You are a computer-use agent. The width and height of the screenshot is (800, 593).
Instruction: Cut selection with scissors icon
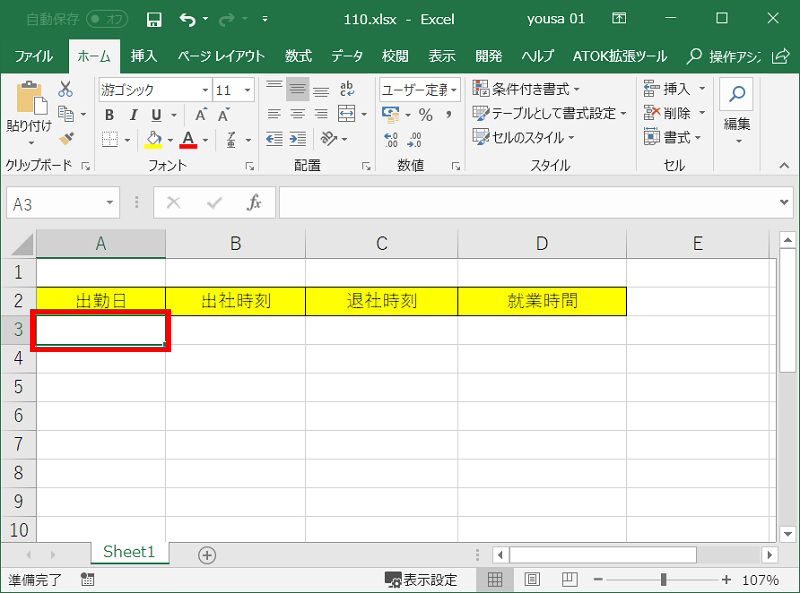point(65,89)
